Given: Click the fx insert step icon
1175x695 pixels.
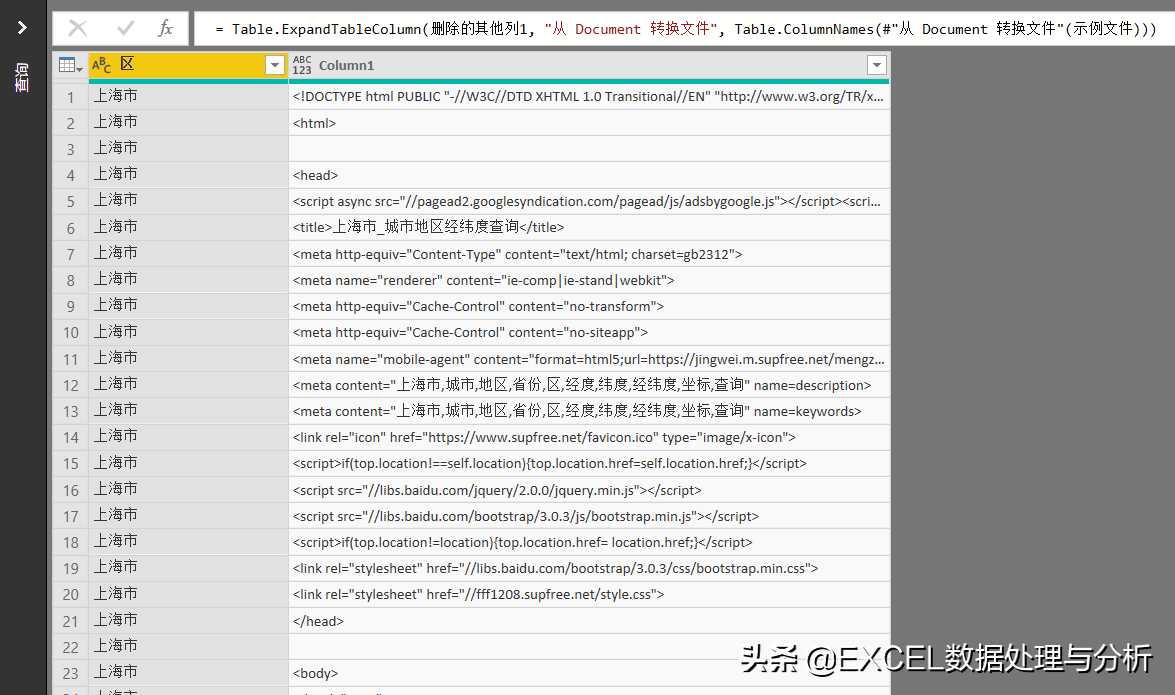Looking at the screenshot, I should click(x=166, y=28).
